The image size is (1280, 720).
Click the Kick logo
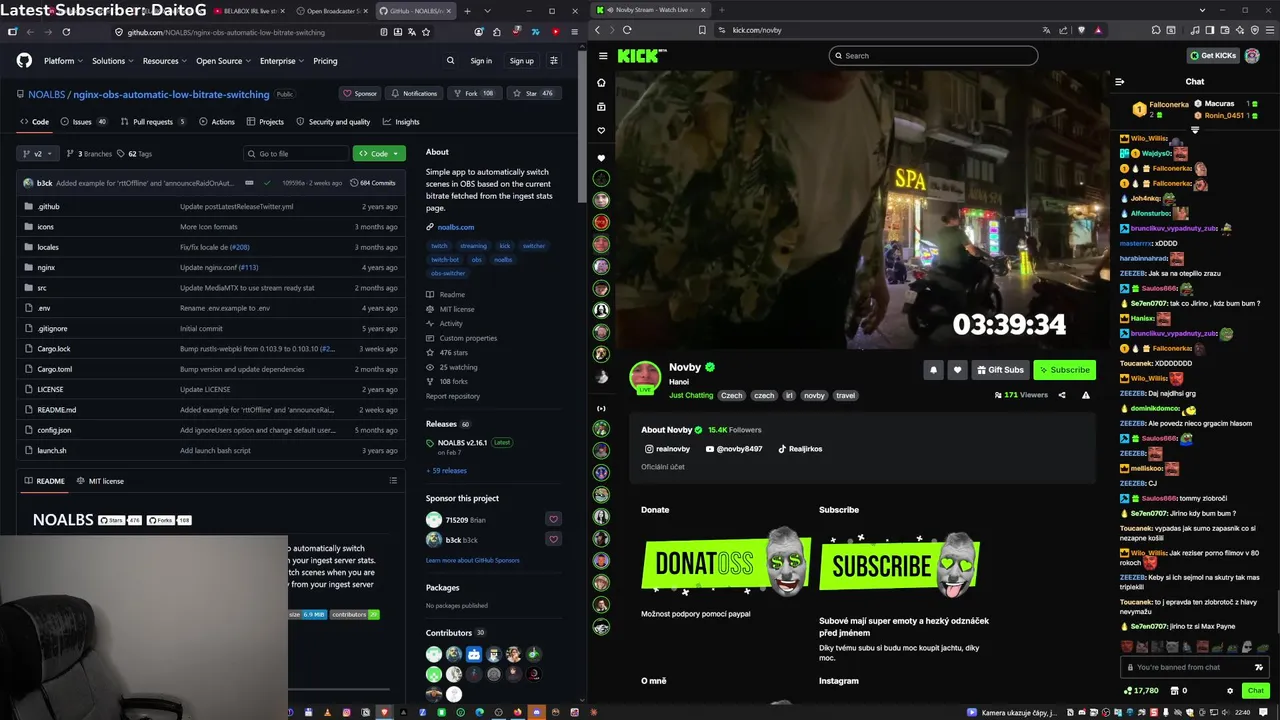(x=642, y=56)
